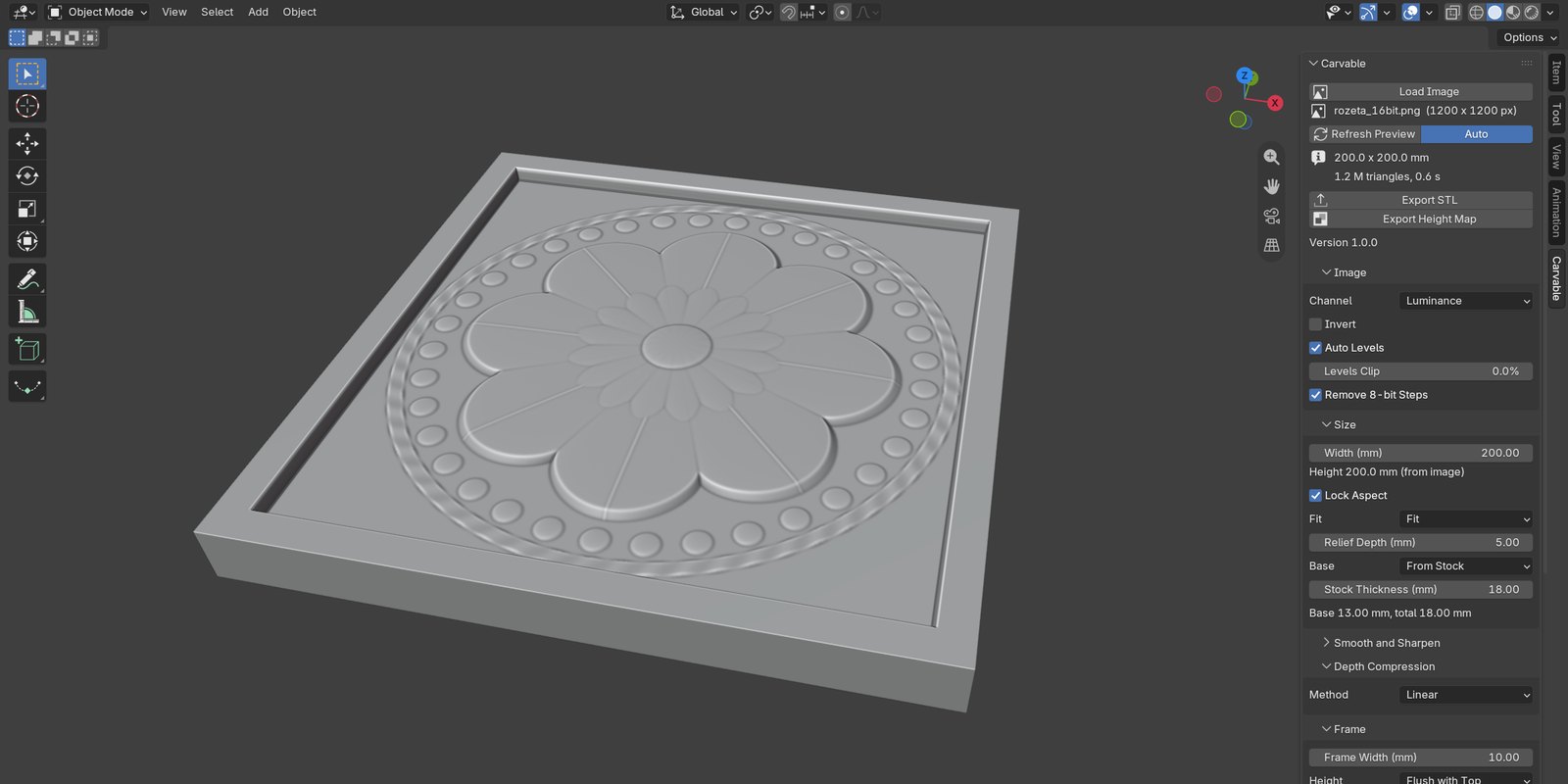Image resolution: width=1568 pixels, height=784 pixels.
Task: Open the Channel Luminance dropdown
Action: coord(1466,301)
